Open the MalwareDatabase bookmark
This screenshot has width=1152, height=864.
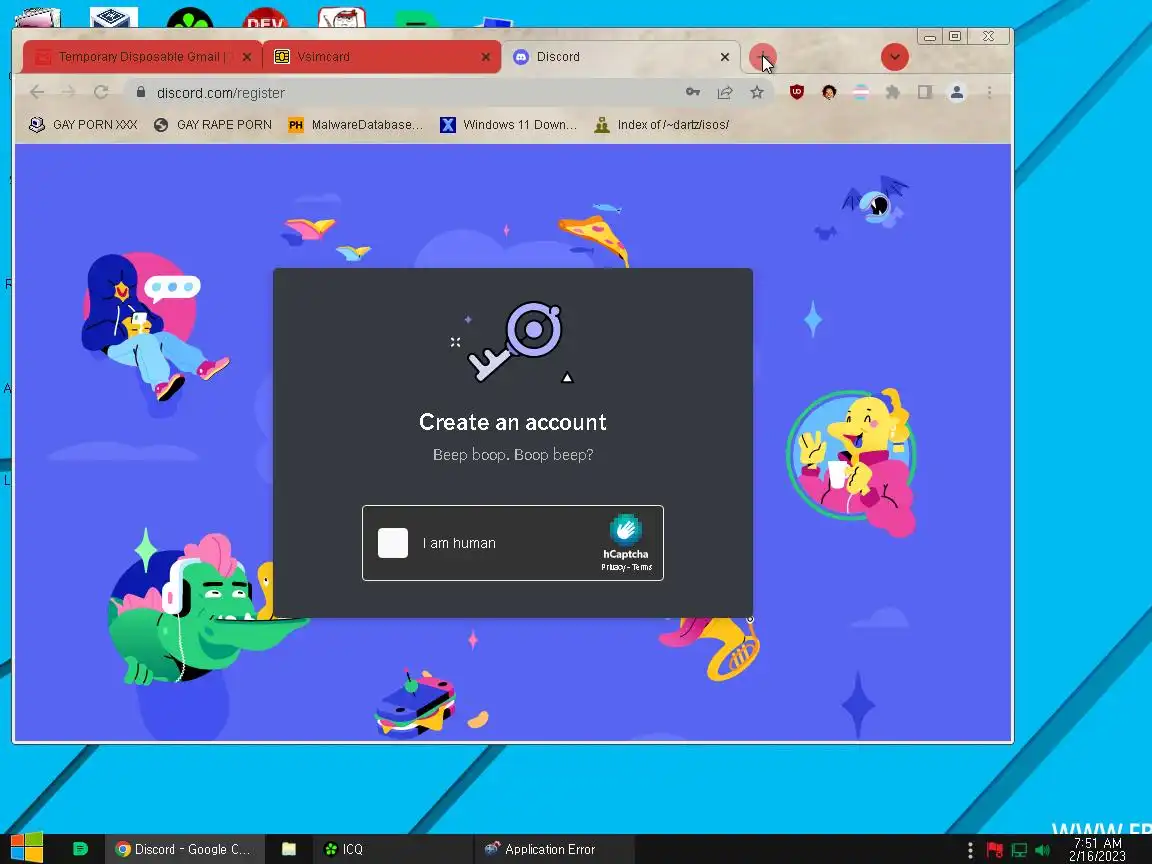coord(356,125)
